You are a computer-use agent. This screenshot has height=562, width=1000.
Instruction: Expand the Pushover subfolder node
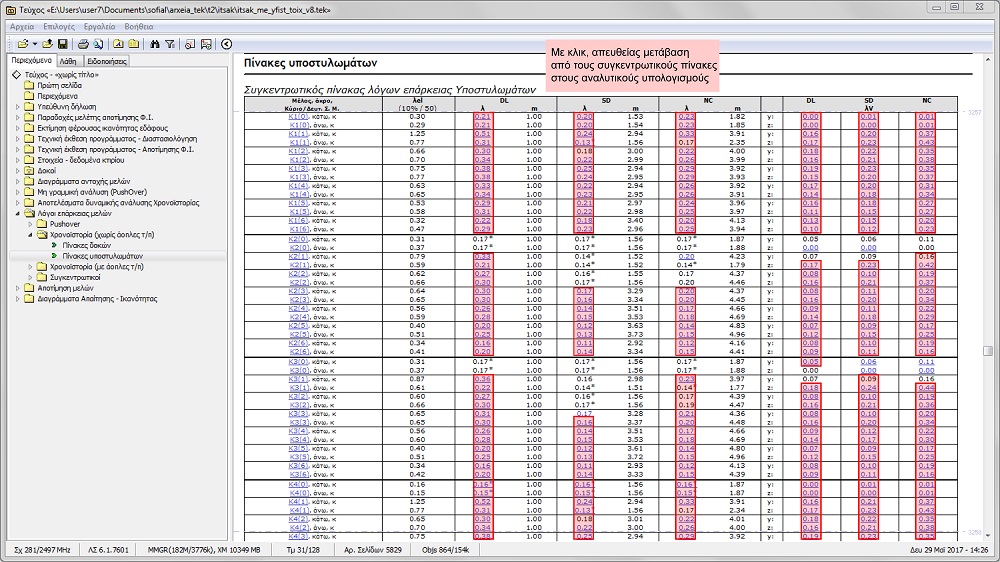[x=30, y=224]
